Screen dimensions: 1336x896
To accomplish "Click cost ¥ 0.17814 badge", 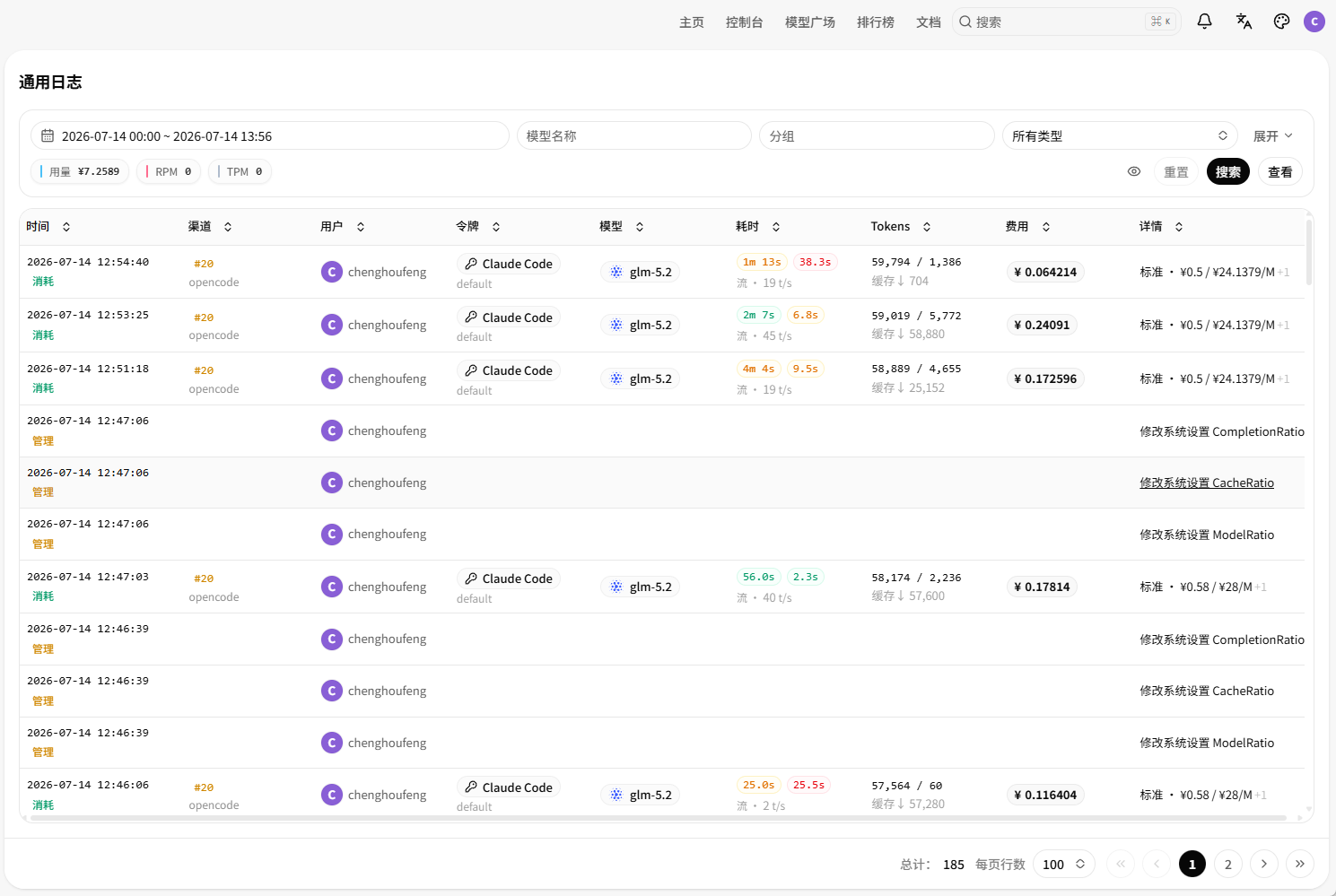I will coord(1042,587).
